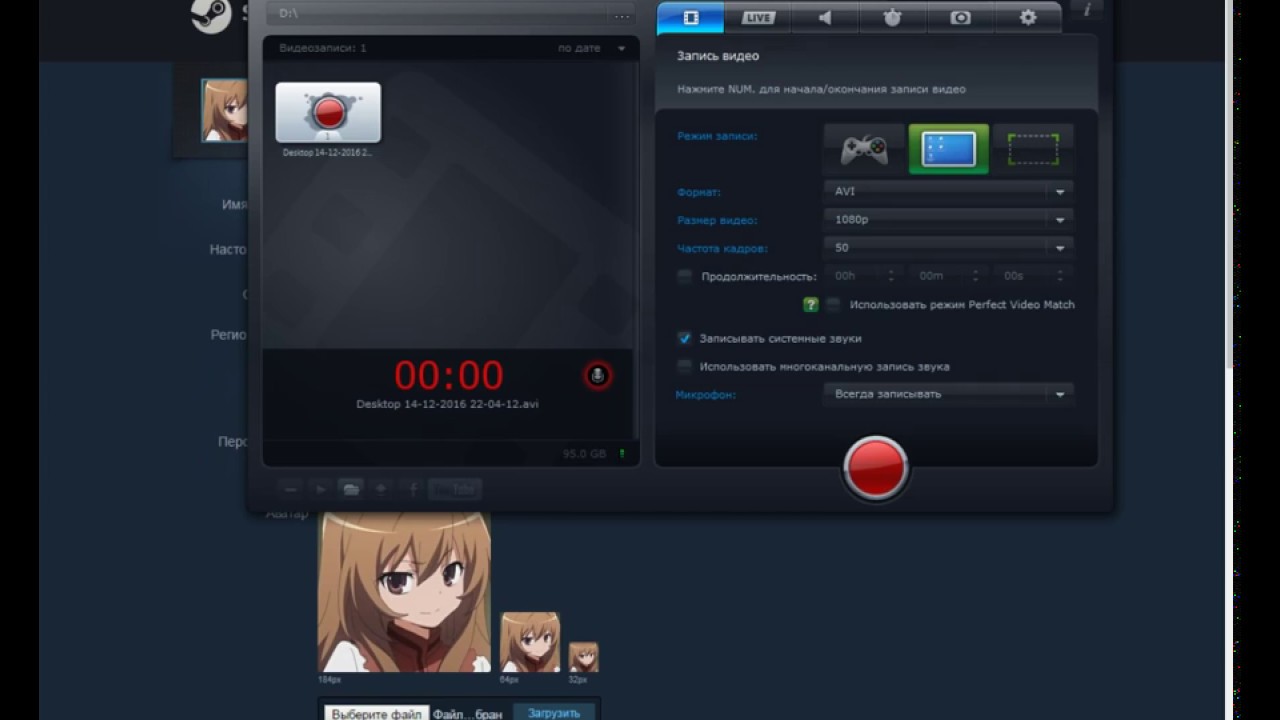Select the Desktop 14-12-2016 recording thumbnail
Image resolution: width=1280 pixels, height=720 pixels.
tap(328, 112)
